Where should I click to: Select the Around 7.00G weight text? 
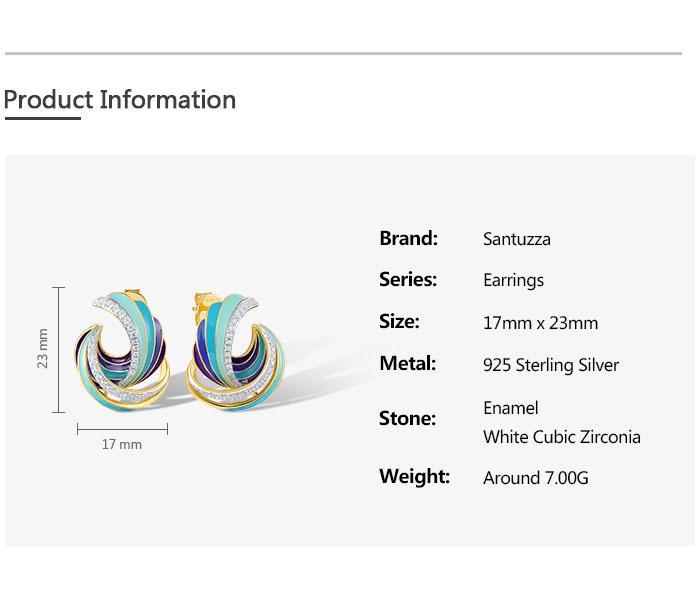point(535,478)
